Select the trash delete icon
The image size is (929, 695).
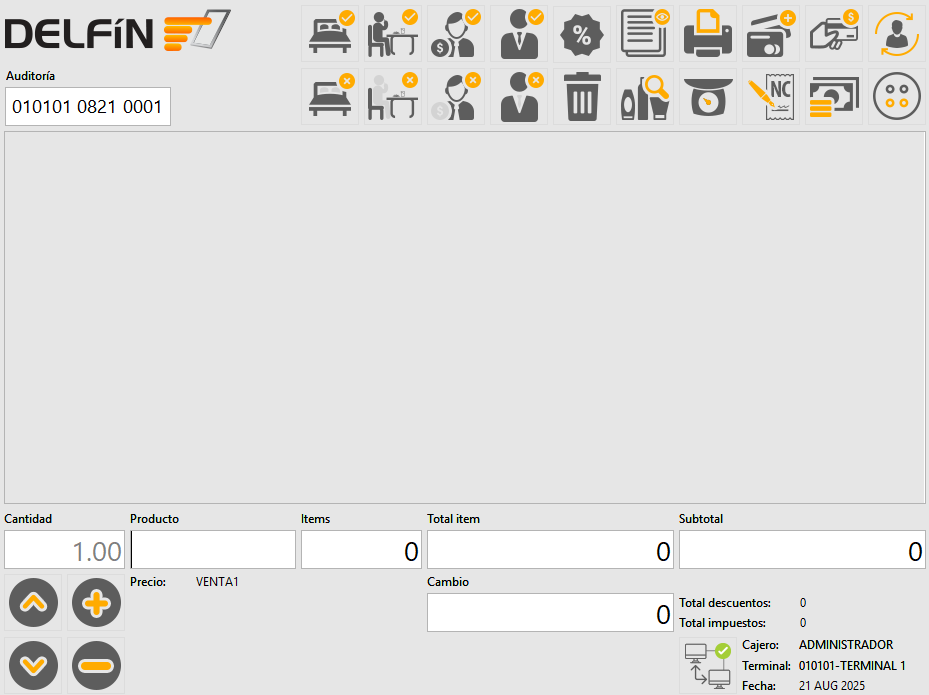pos(581,96)
